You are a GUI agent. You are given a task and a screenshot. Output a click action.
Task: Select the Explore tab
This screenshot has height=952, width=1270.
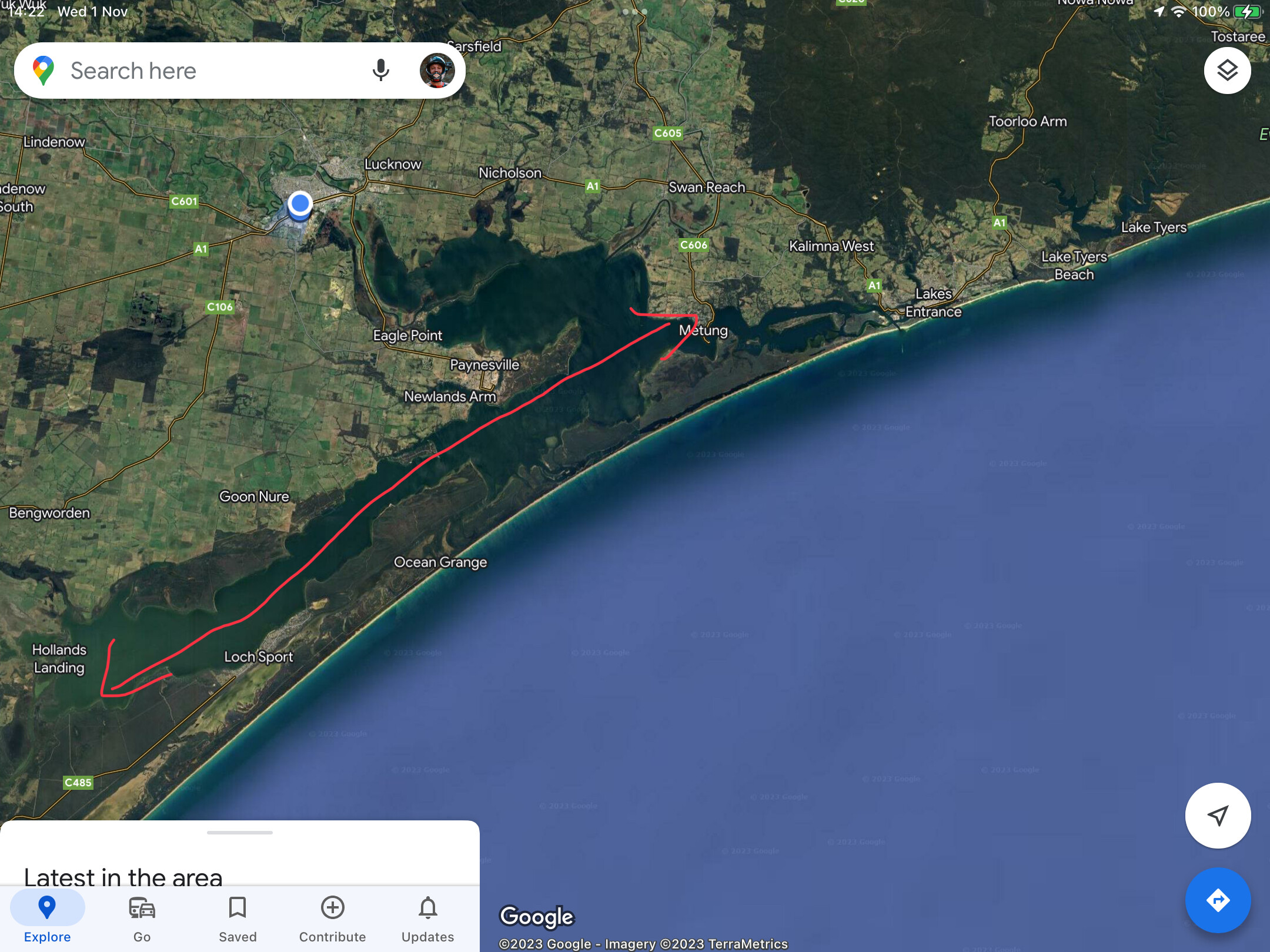coord(47,919)
